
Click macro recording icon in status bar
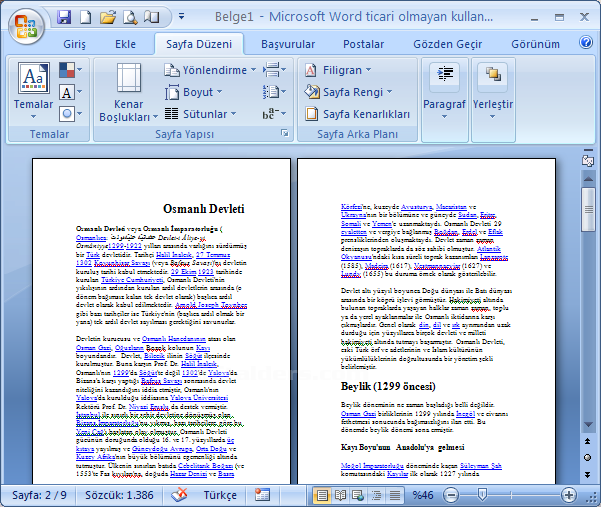[x=262, y=495]
